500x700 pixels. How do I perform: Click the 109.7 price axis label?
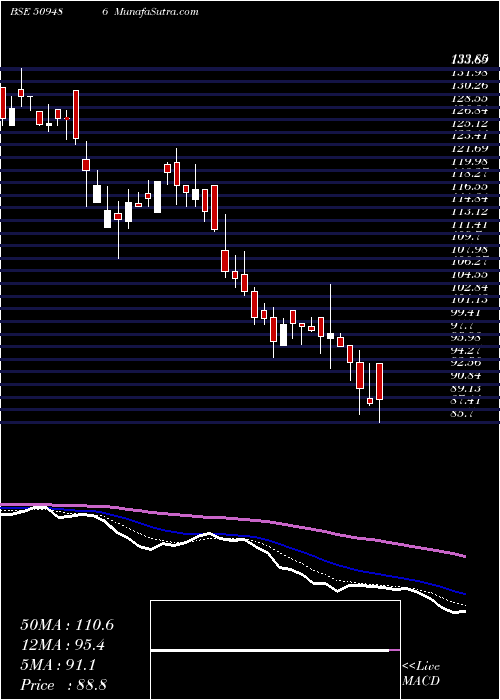coord(466,238)
